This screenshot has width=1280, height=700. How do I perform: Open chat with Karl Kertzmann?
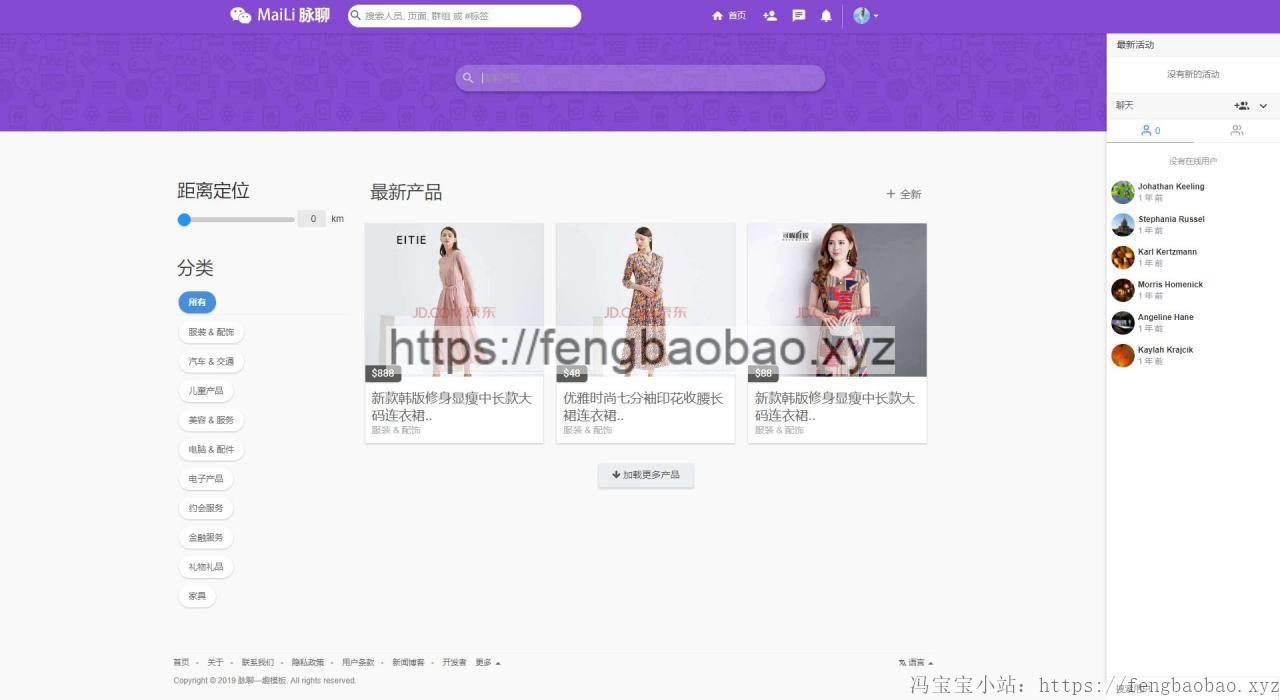(1193, 257)
